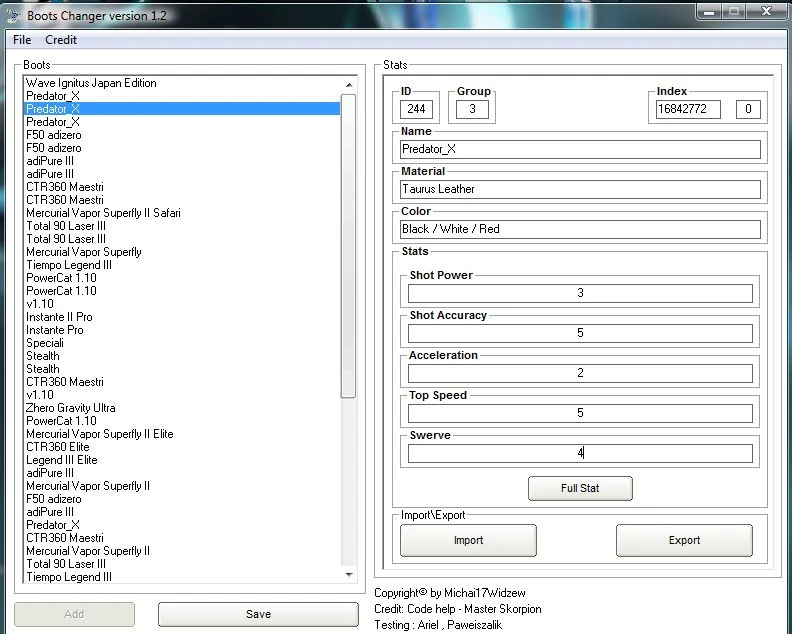
Task: Select the highlighted Predator_X list entry
Action: point(182,109)
